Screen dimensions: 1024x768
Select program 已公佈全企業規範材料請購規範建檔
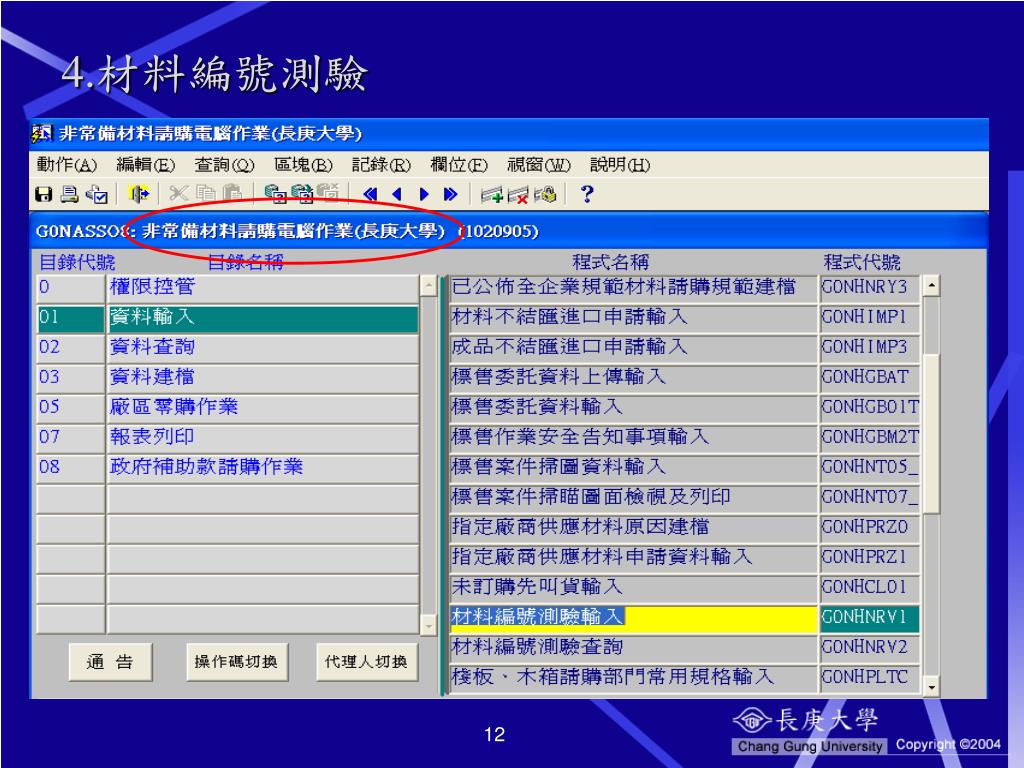pyautogui.click(x=633, y=287)
